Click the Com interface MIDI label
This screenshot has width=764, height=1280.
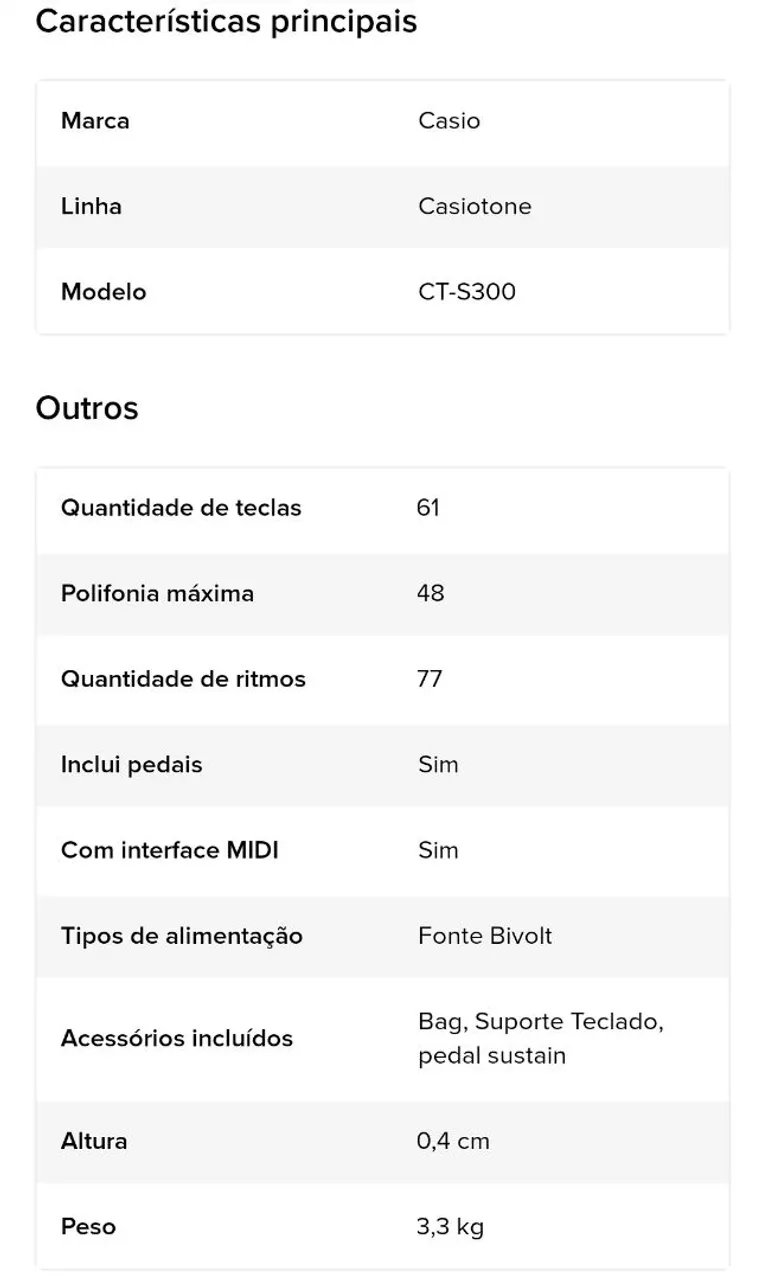coord(170,851)
